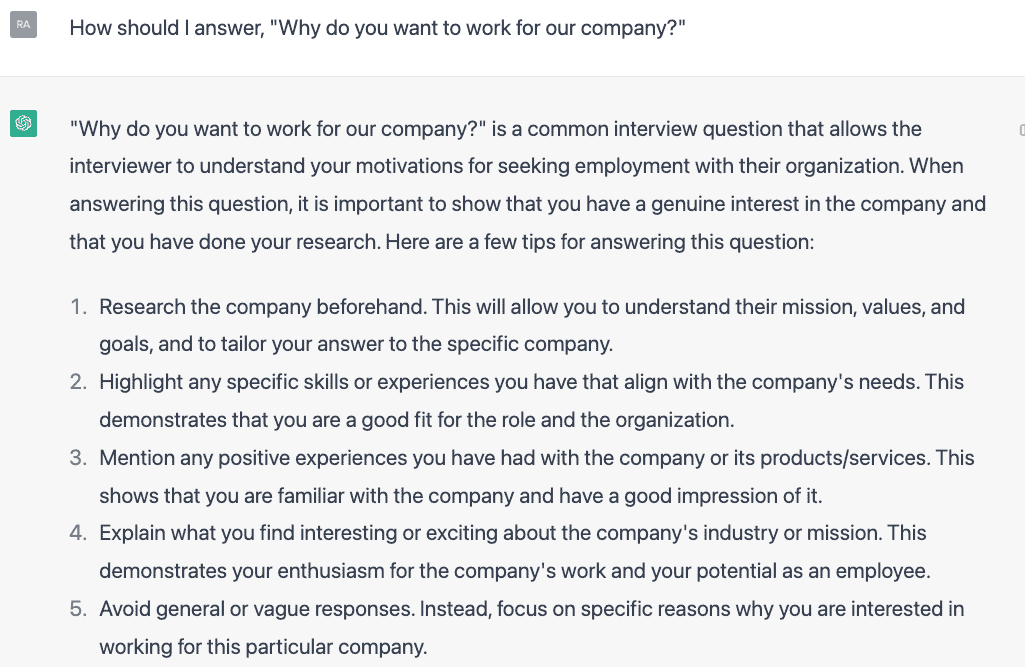Click the list number 5 marker
This screenshot has width=1025, height=667.
(x=78, y=609)
